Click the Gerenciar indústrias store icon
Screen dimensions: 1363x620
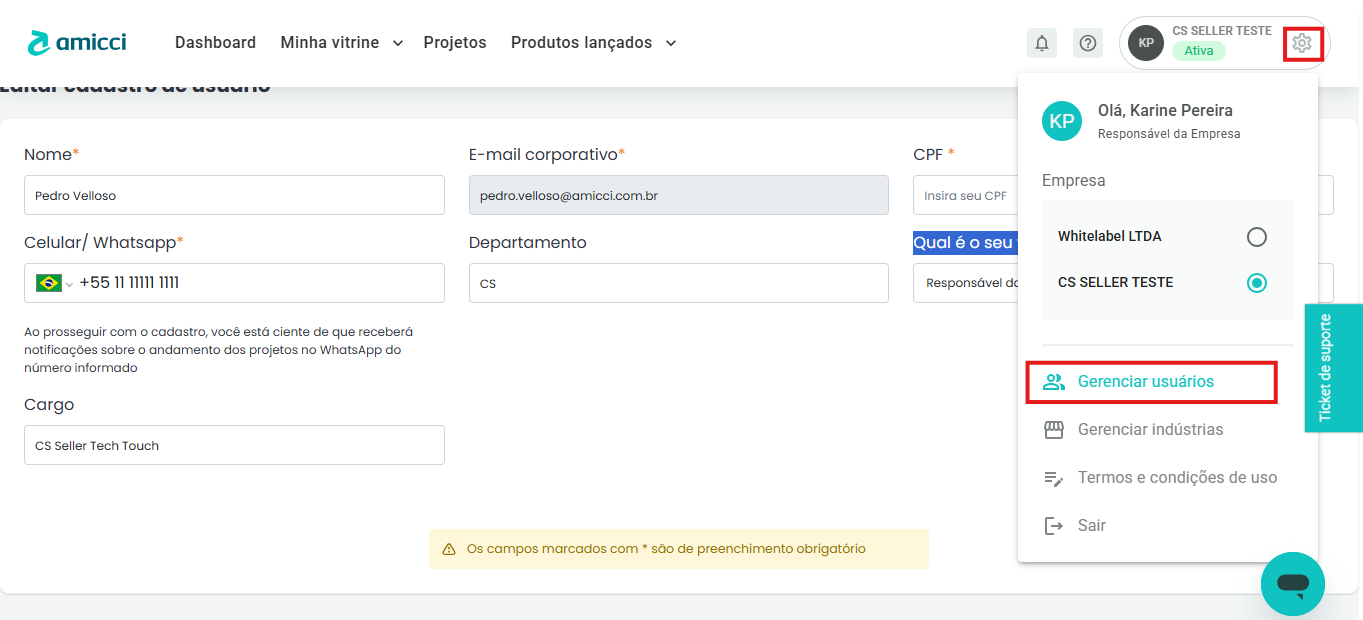coord(1053,430)
